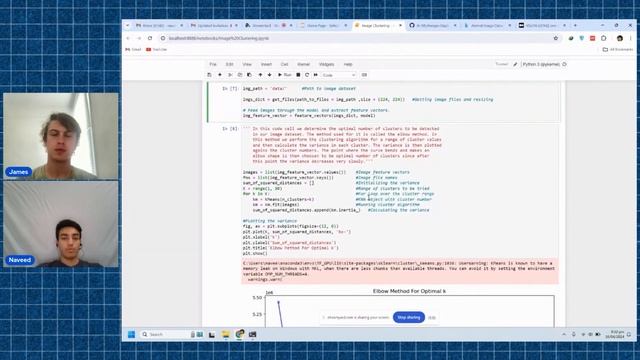This screenshot has width=640, height=360.
Task: Open the All Bookmarks folder
Action: click(618, 49)
